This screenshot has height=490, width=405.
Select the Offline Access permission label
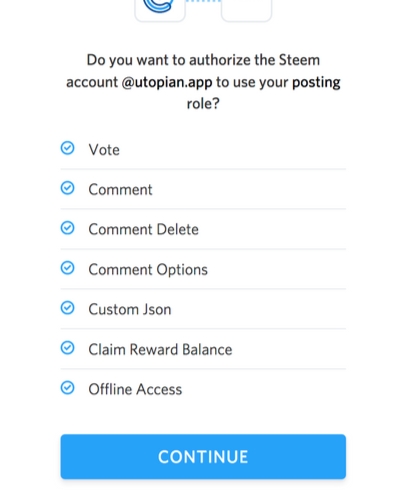tap(135, 389)
